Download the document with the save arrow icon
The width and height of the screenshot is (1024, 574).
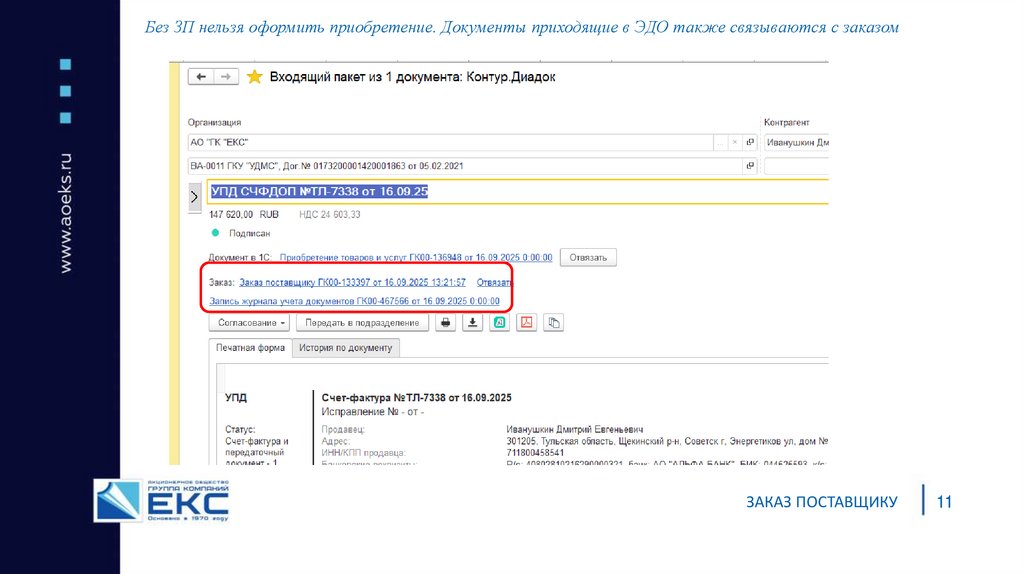(472, 323)
